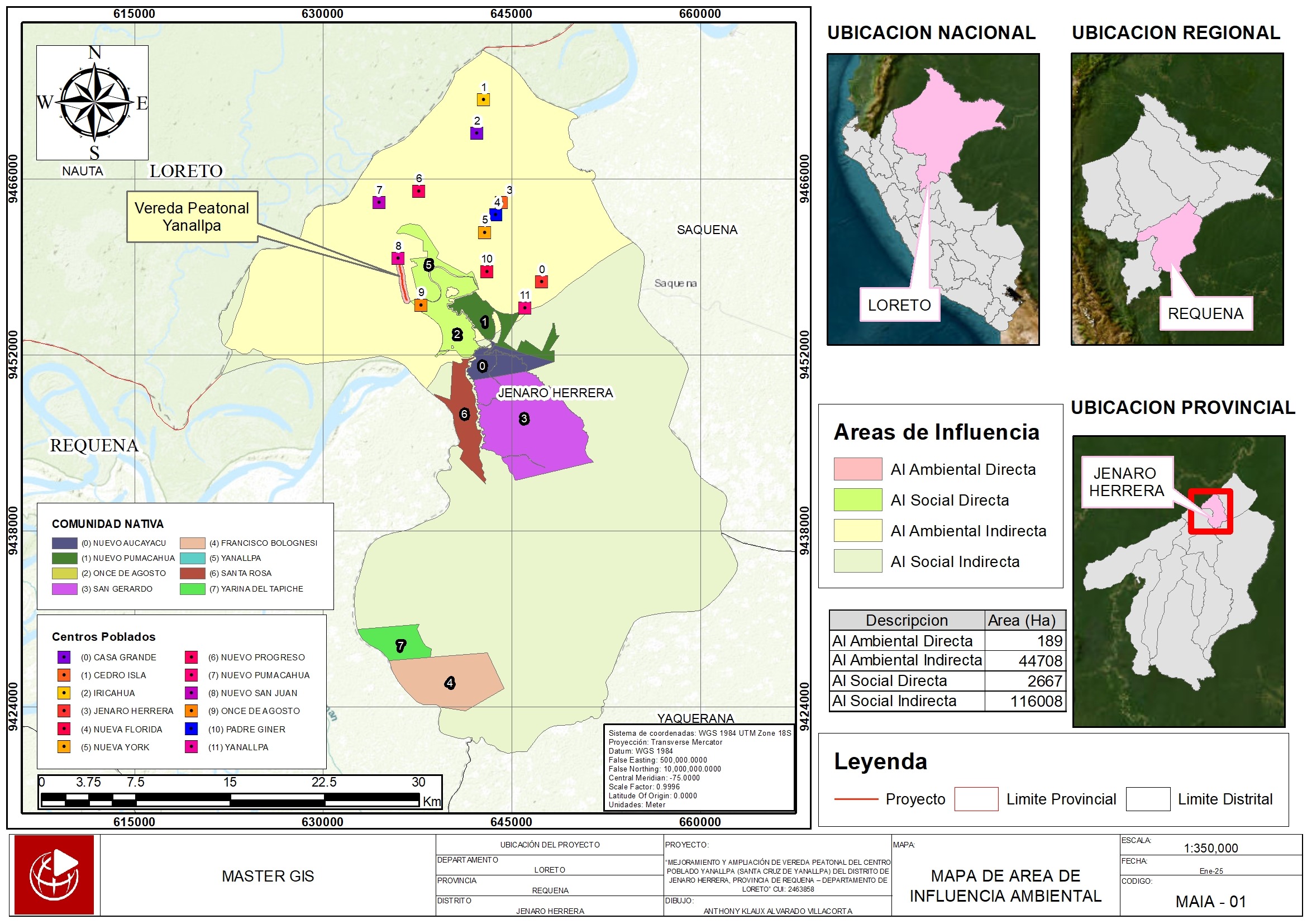Image resolution: width=1307 pixels, height=924 pixels.
Task: Click the LORETO label on national map
Action: point(899,306)
